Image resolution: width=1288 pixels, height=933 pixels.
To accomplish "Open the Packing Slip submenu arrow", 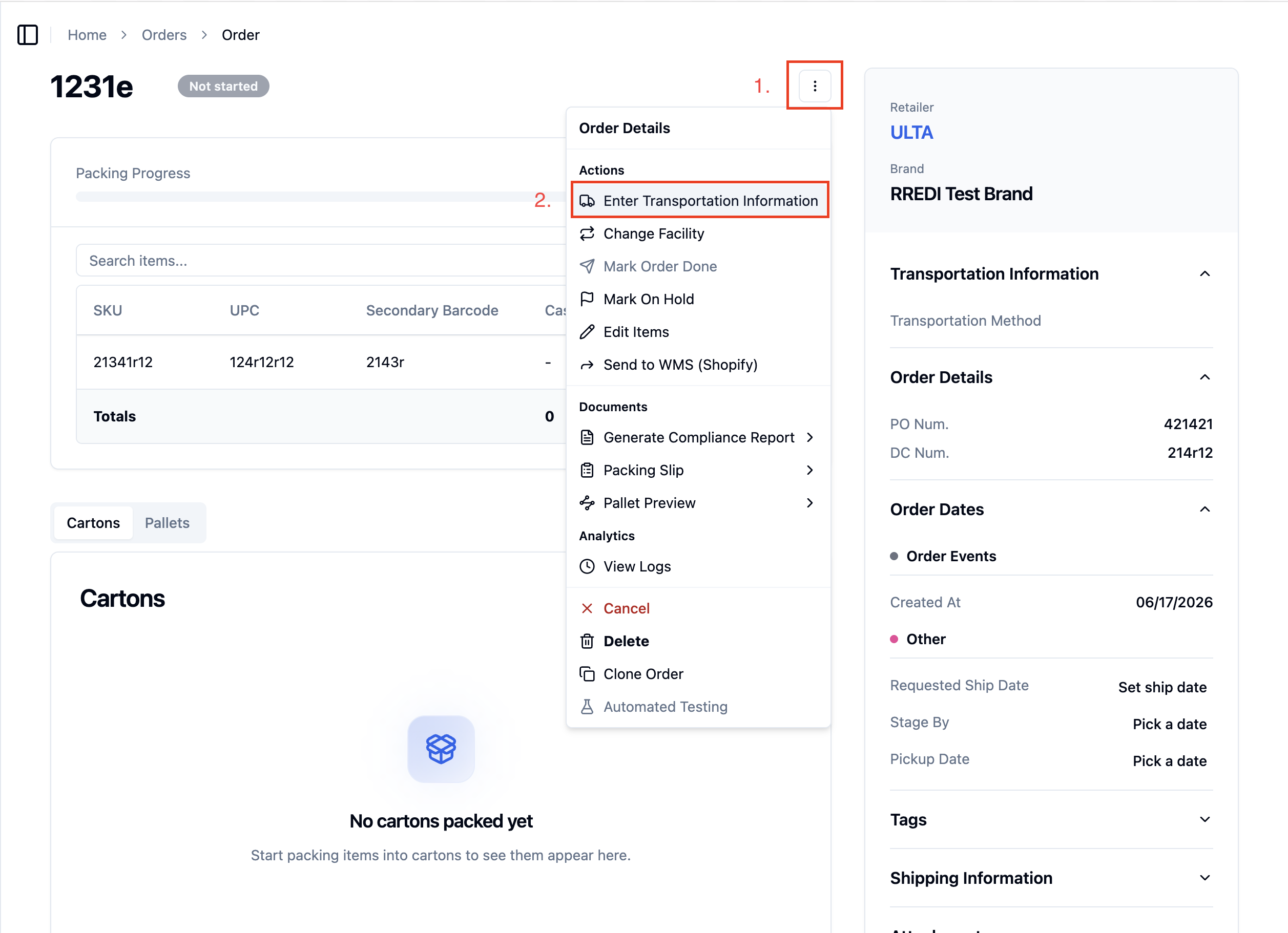I will 810,471.
